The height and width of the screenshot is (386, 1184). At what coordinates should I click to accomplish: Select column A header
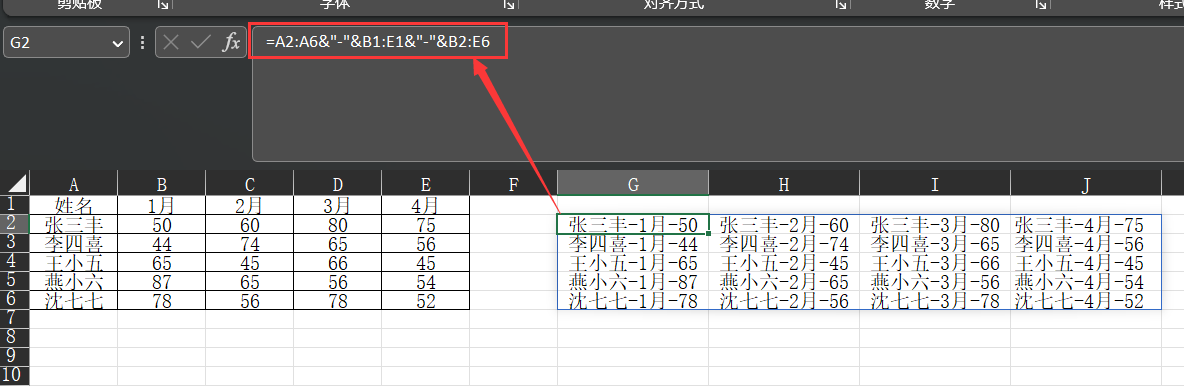(x=74, y=184)
